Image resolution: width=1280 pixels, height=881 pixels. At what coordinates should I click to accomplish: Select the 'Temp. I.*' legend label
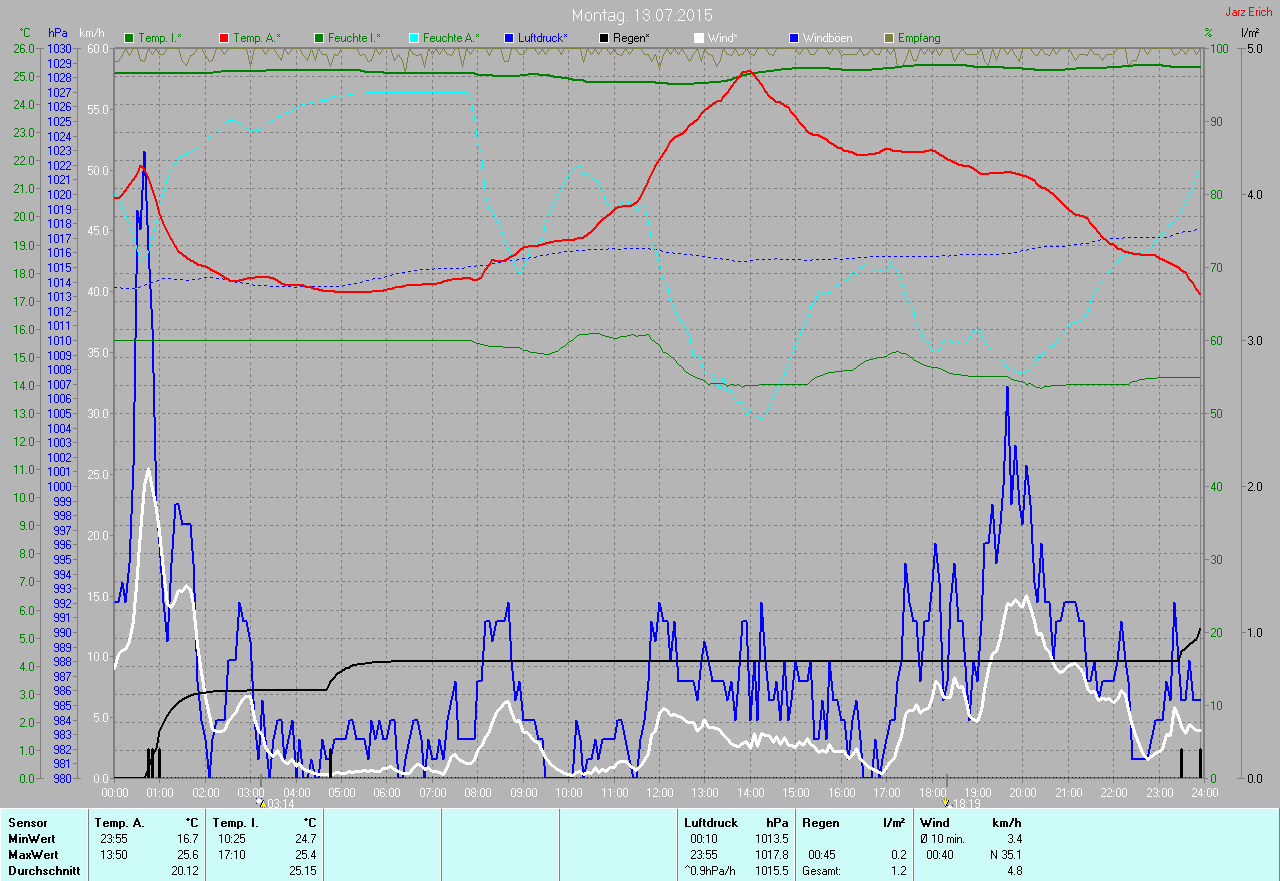(x=160, y=38)
